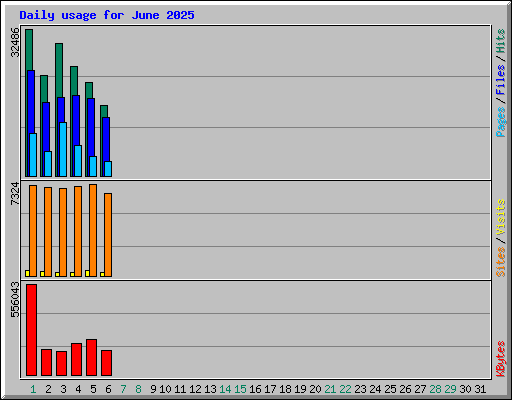This screenshot has height=400, width=512.
Task: Click the orange Sites bar for day 2
Action: [x=48, y=232]
